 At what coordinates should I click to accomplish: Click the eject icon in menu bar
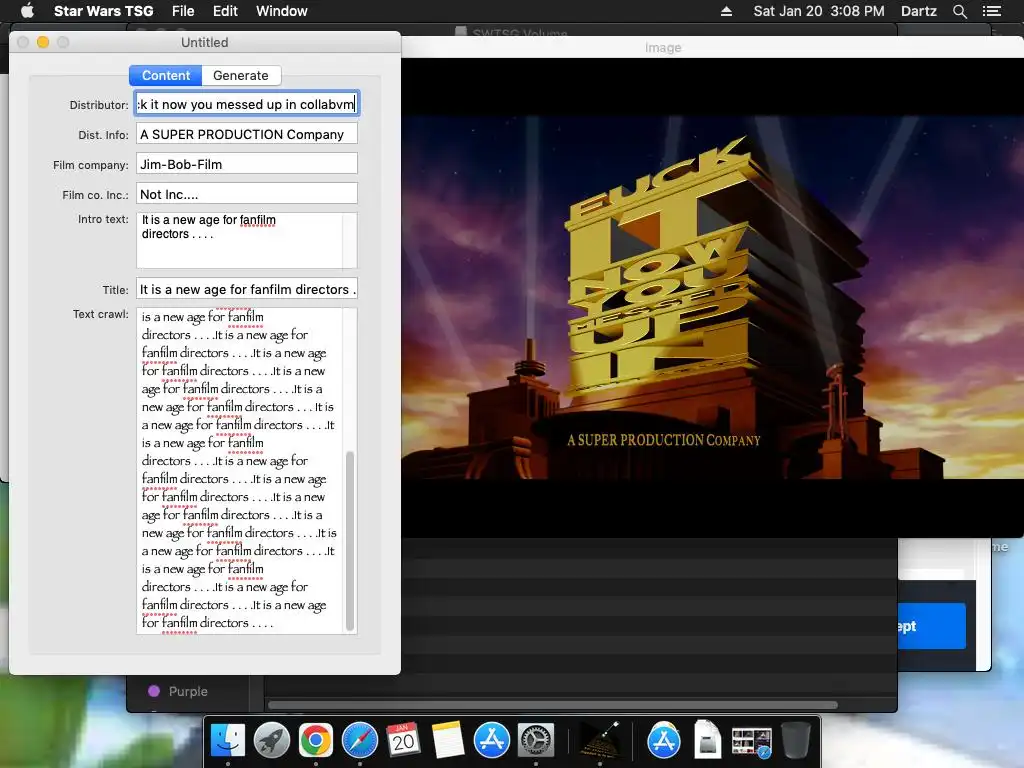pos(726,11)
